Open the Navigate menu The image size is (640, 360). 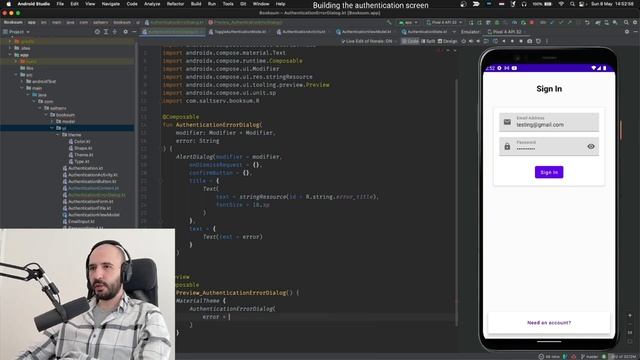pyautogui.click(x=111, y=4)
